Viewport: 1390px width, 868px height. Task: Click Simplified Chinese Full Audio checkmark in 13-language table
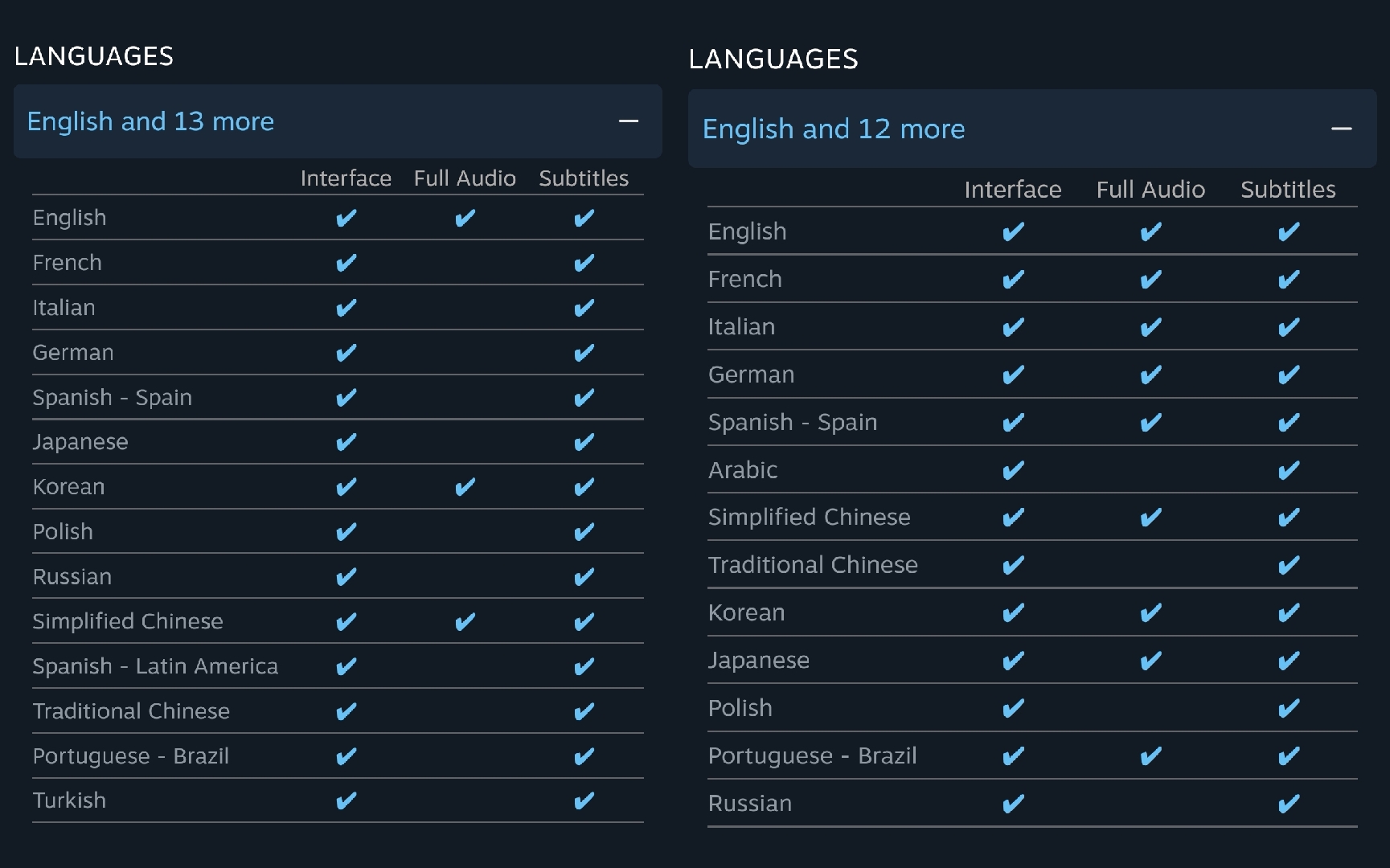click(465, 621)
